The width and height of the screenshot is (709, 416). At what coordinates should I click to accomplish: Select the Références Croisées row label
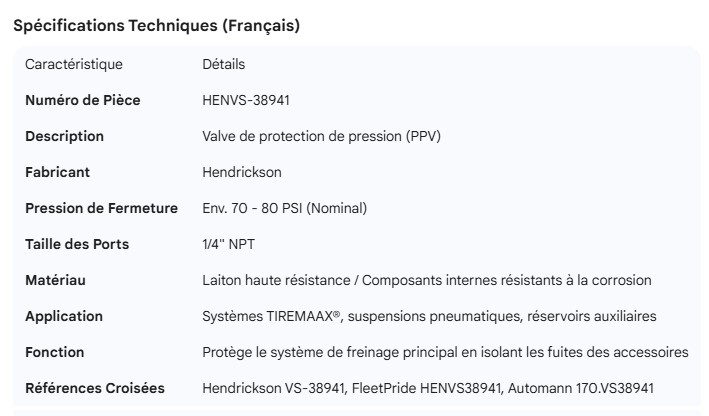pos(95,388)
